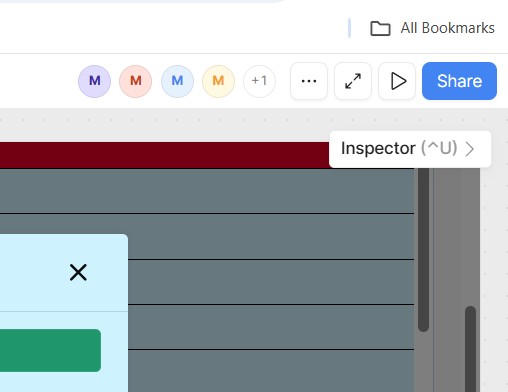Click the inner vertical scrollbar thumb
The width and height of the screenshot is (508, 392).
(423, 250)
